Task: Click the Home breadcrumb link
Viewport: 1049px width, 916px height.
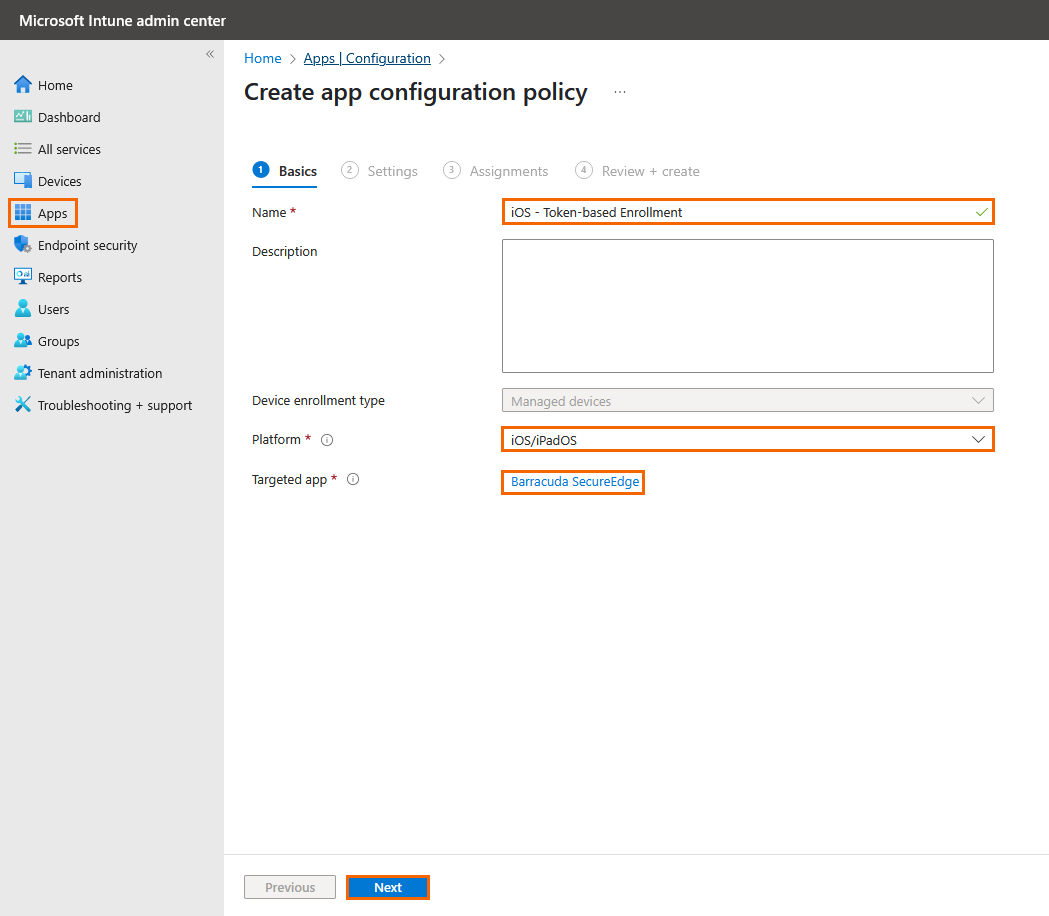Action: [263, 59]
